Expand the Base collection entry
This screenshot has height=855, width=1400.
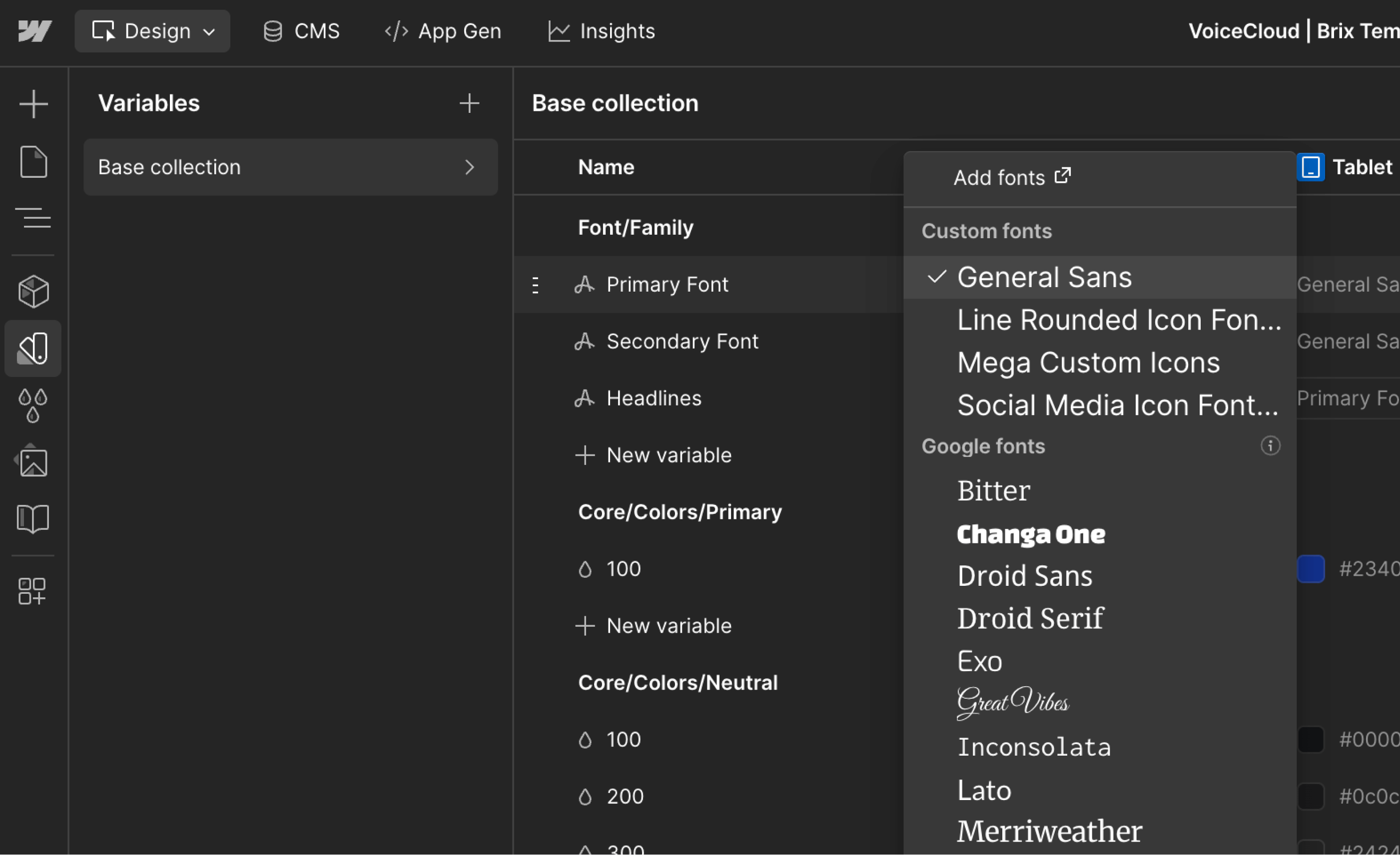pos(470,167)
